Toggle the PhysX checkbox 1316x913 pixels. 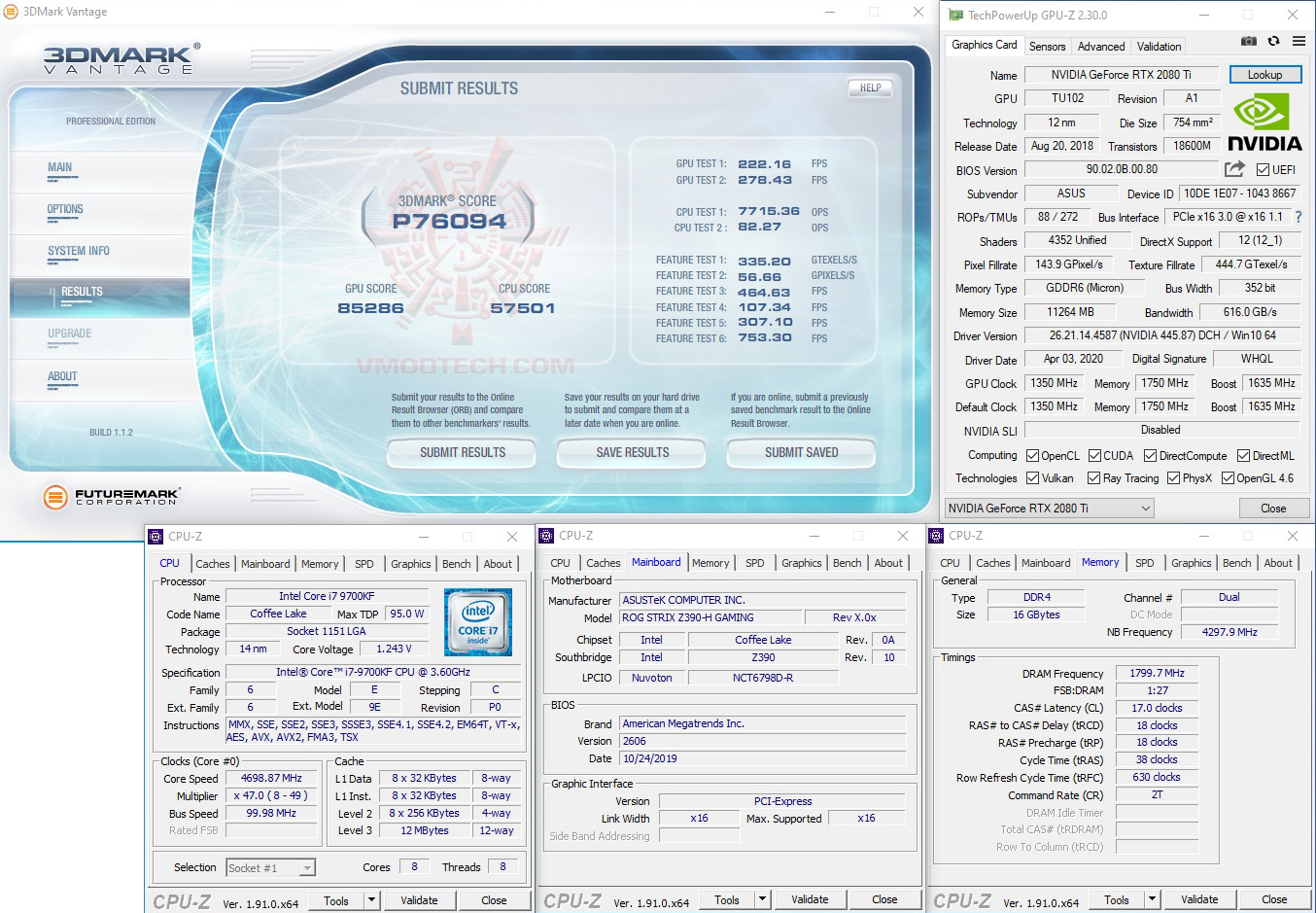(1173, 477)
